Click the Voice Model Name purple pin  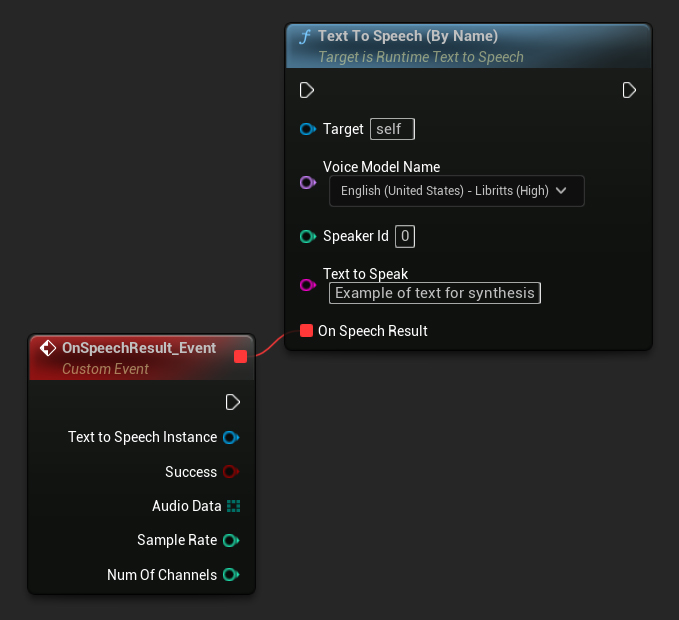click(x=307, y=183)
